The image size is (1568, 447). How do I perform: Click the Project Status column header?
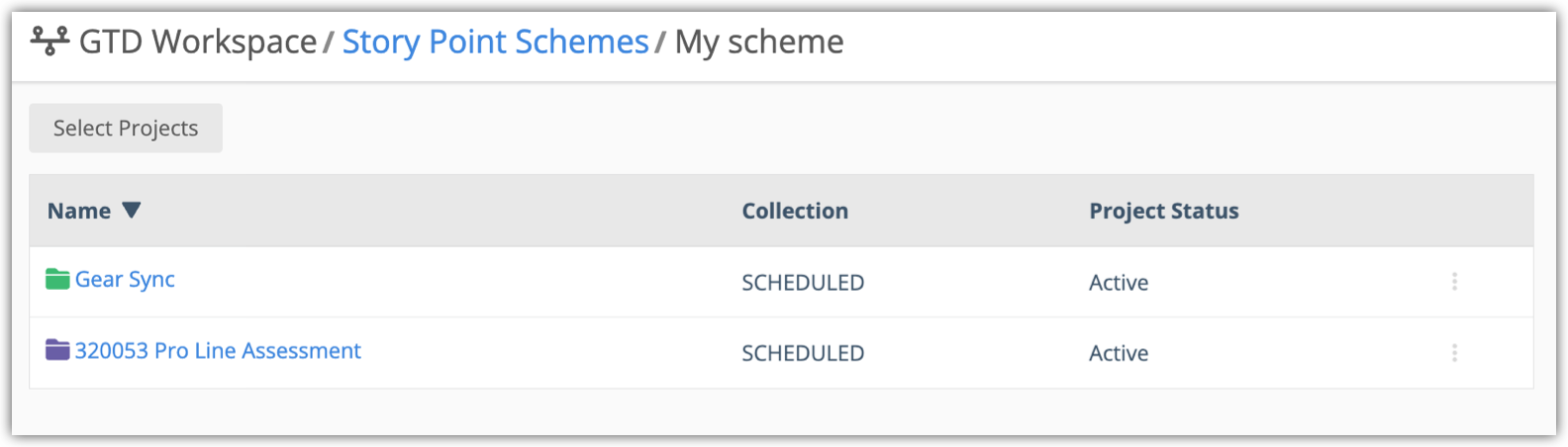pyautogui.click(x=1163, y=211)
